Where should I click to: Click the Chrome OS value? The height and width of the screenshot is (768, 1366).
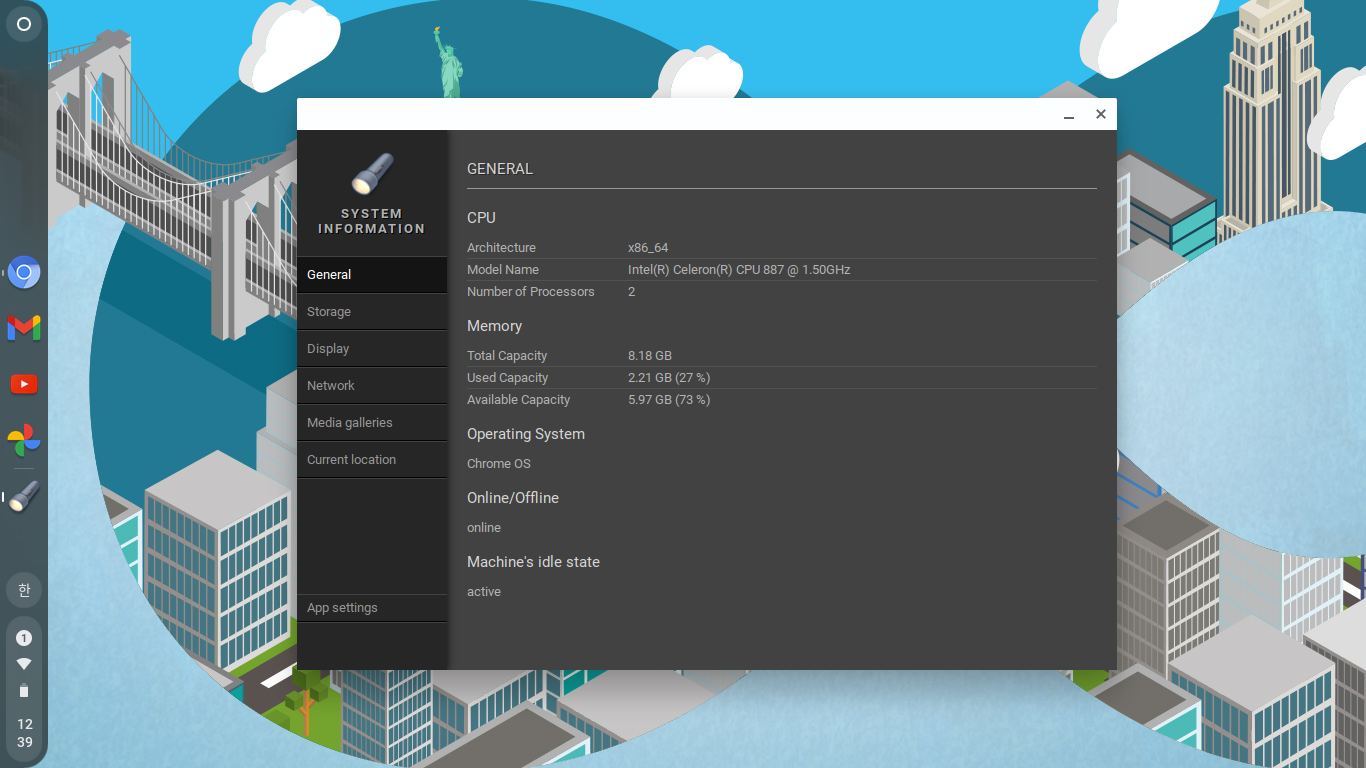click(x=499, y=464)
